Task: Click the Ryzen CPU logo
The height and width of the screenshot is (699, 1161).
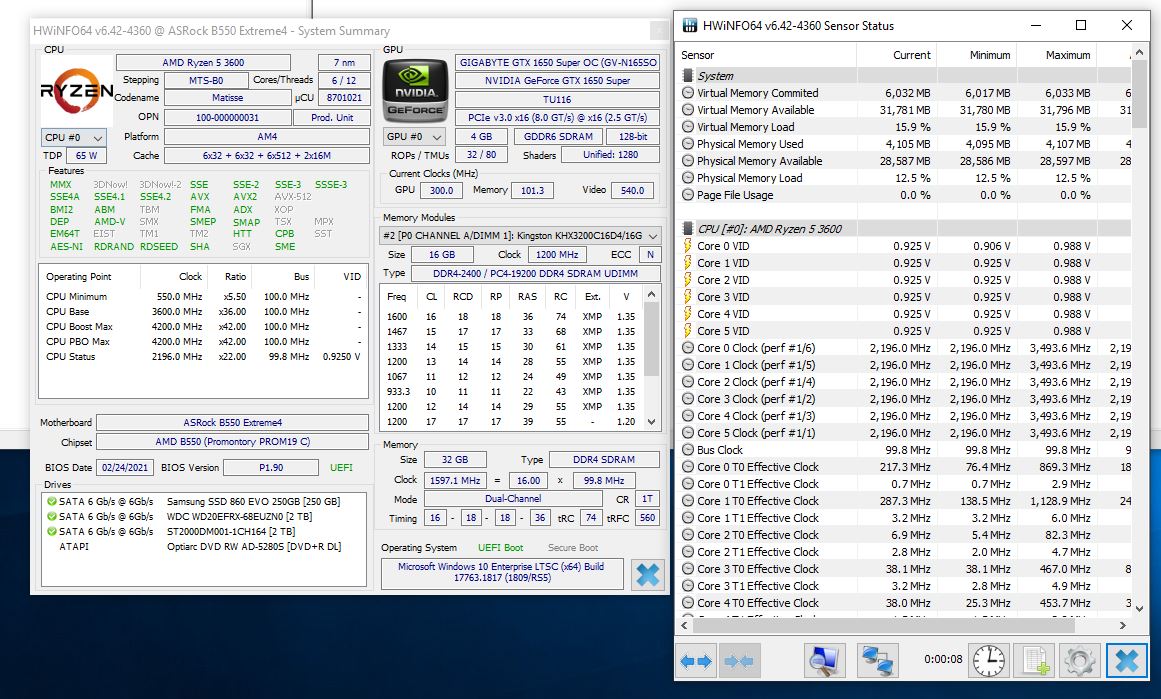Action: 76,90
